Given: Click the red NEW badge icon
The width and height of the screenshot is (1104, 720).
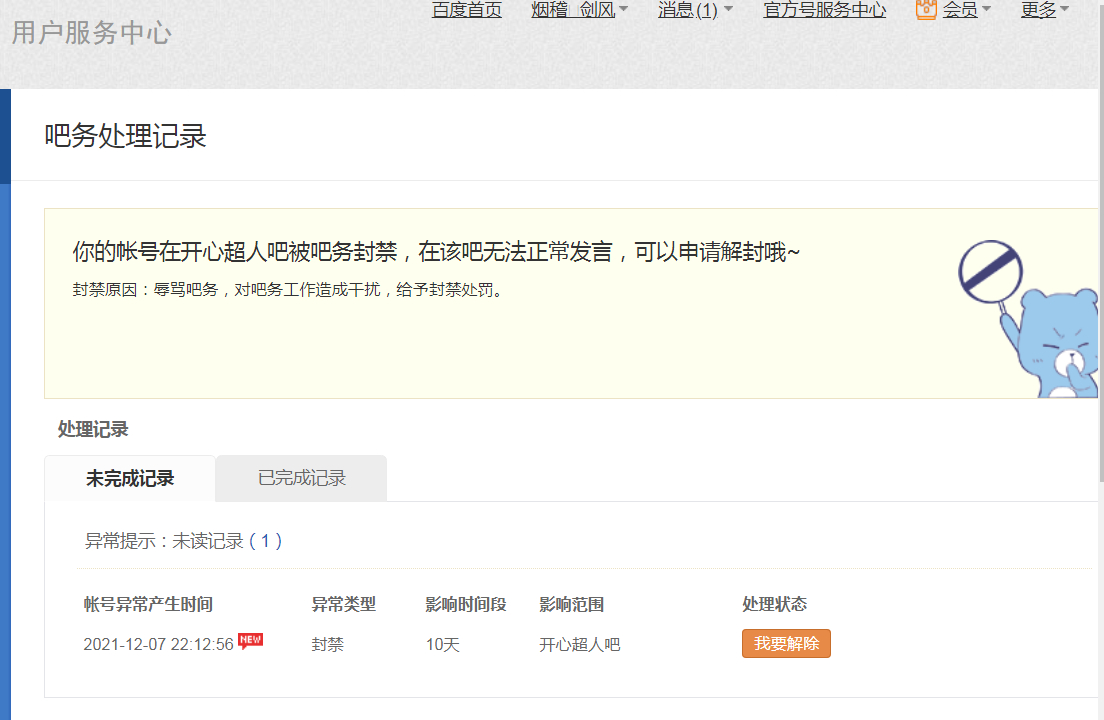Looking at the screenshot, I should point(251,640).
